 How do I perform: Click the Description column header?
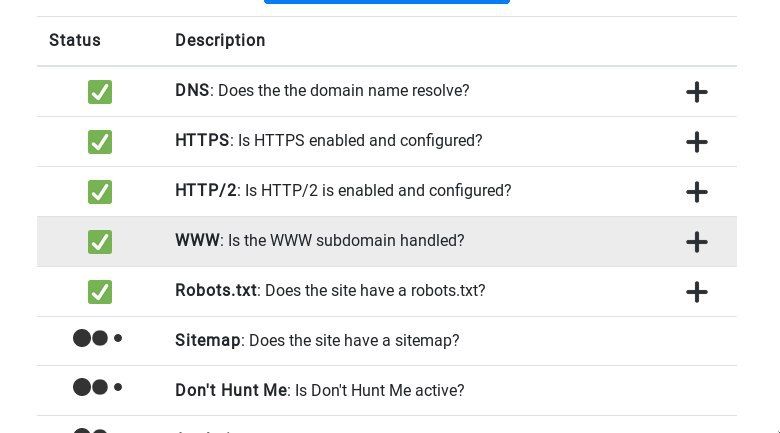pyautogui.click(x=220, y=41)
